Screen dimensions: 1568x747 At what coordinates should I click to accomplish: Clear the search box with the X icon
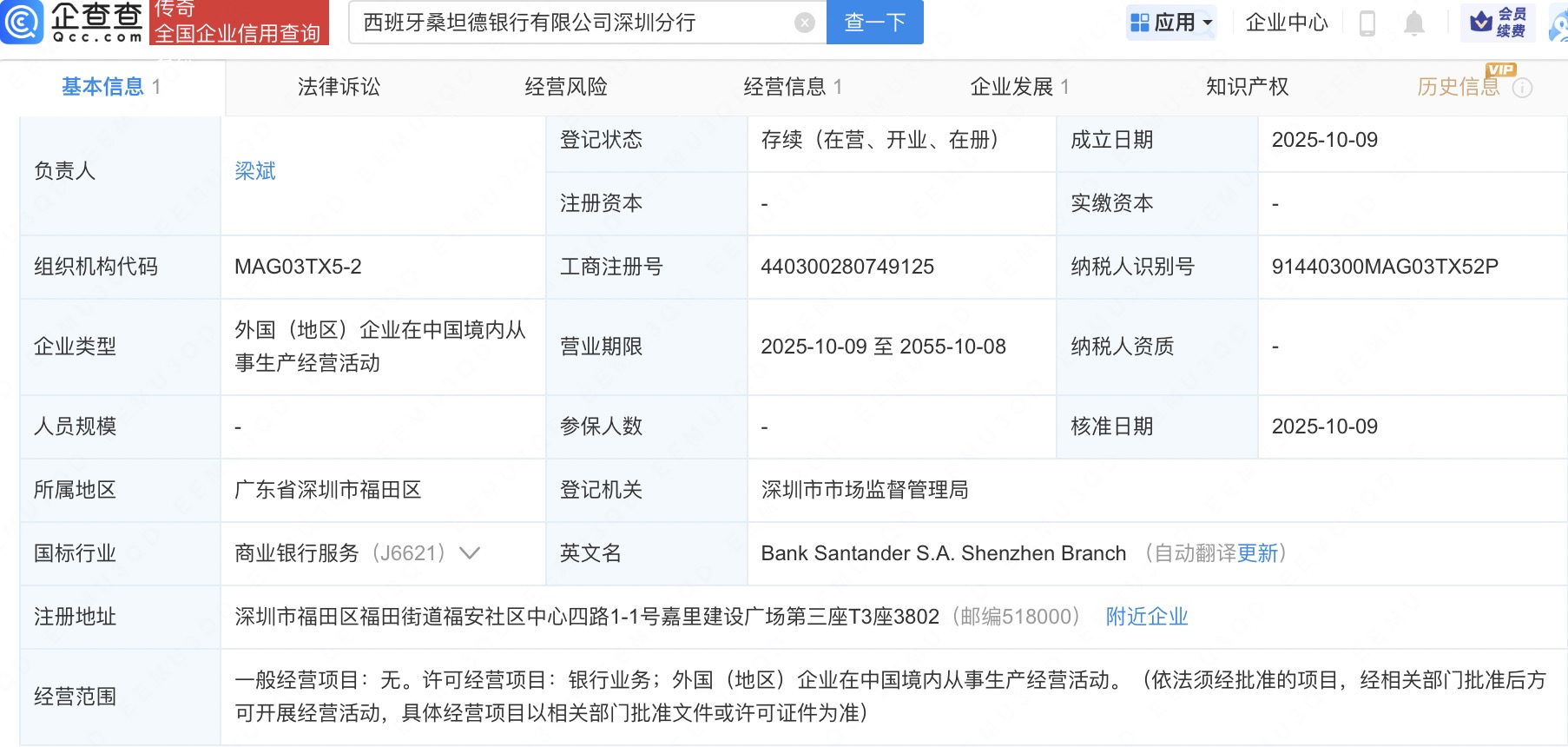[805, 23]
